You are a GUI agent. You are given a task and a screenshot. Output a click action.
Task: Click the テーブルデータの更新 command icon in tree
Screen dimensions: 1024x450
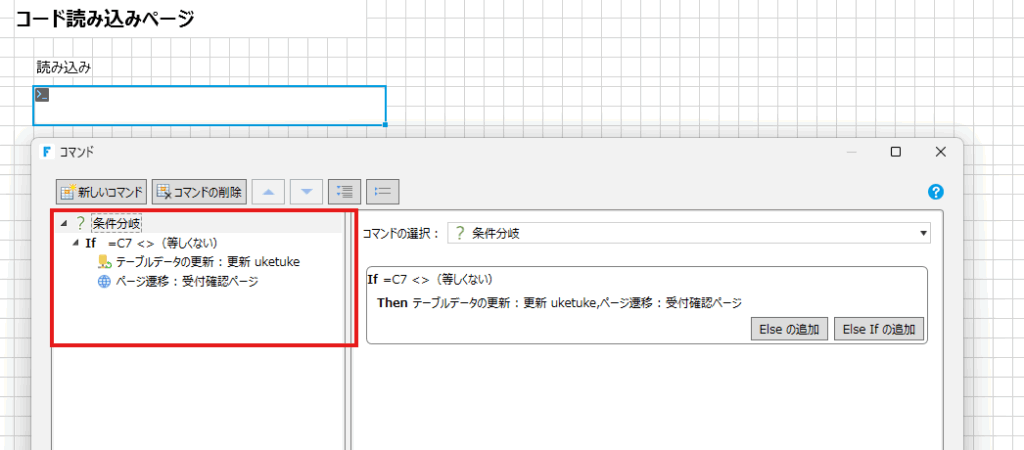click(x=104, y=262)
